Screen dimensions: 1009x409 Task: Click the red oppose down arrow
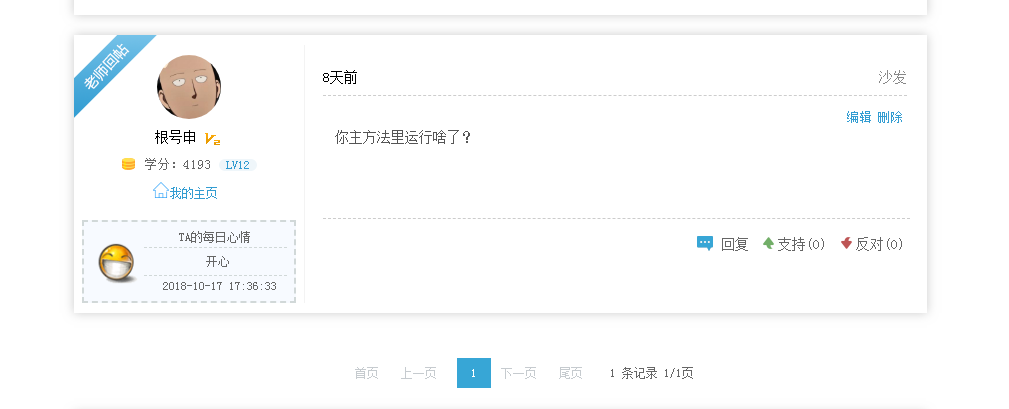point(846,242)
